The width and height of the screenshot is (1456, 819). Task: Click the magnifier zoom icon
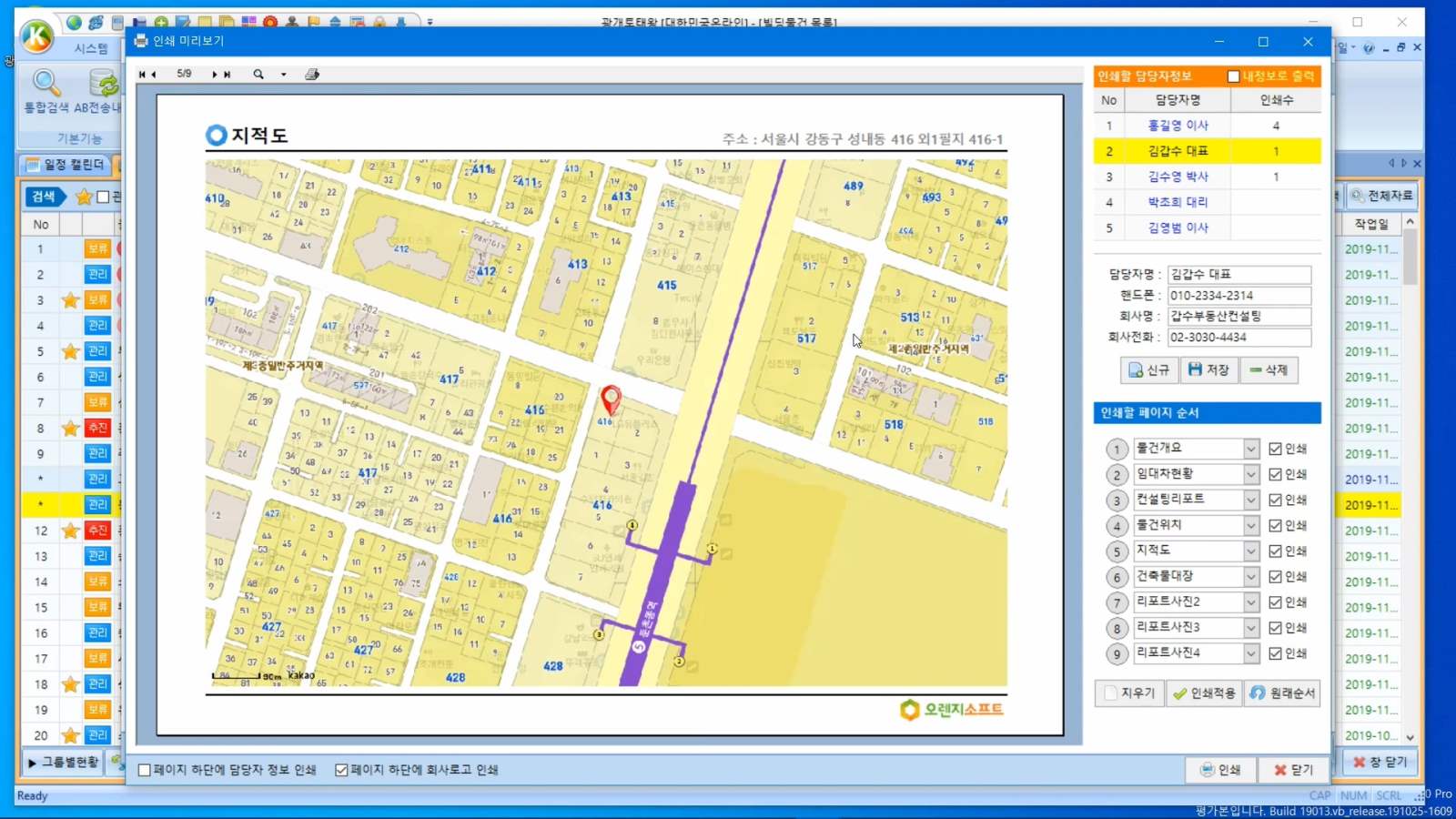258,75
